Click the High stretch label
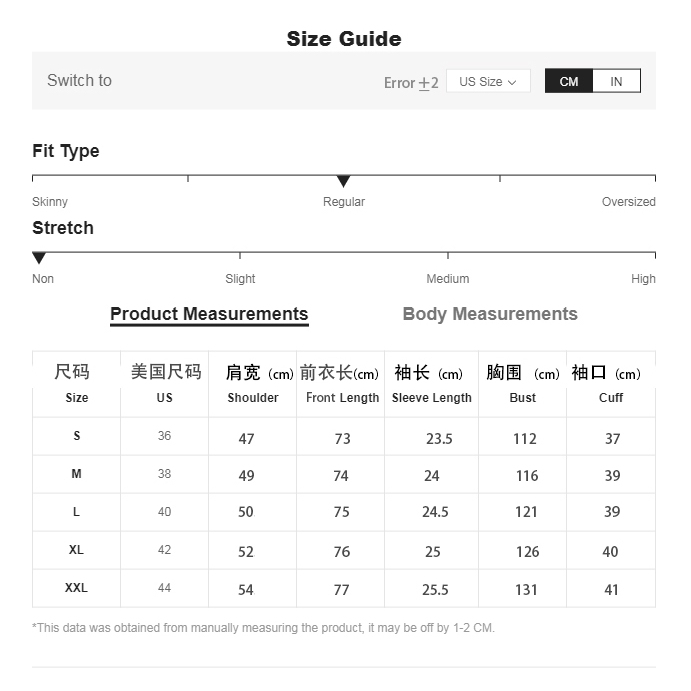Viewport: 691px width, 691px height. 643,279
